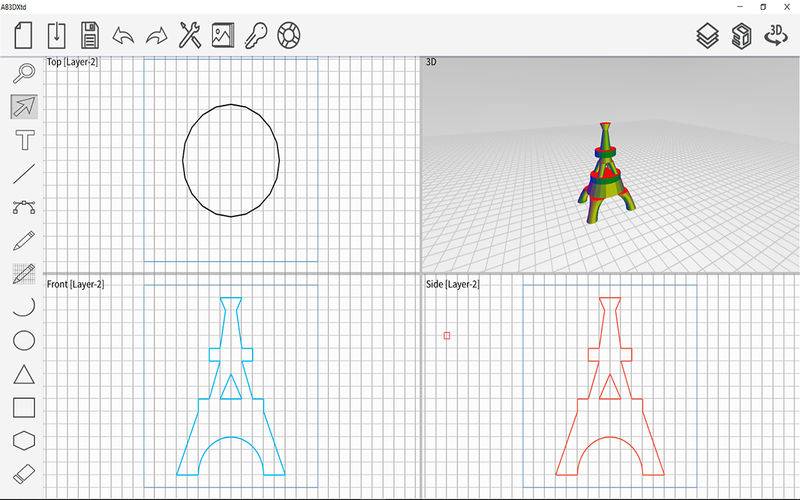Select the magnifier zoom tool
The height and width of the screenshot is (500, 800).
(24, 73)
